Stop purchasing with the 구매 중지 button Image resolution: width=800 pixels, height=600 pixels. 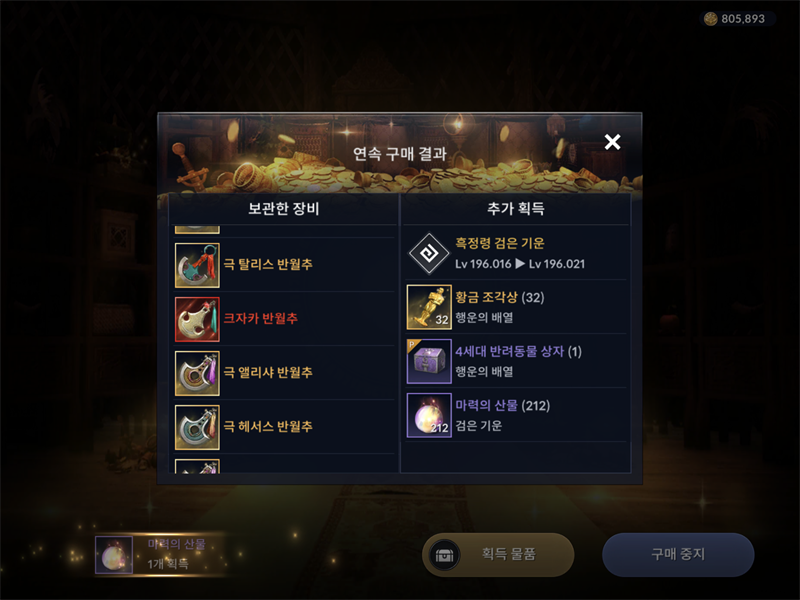[x=678, y=555]
